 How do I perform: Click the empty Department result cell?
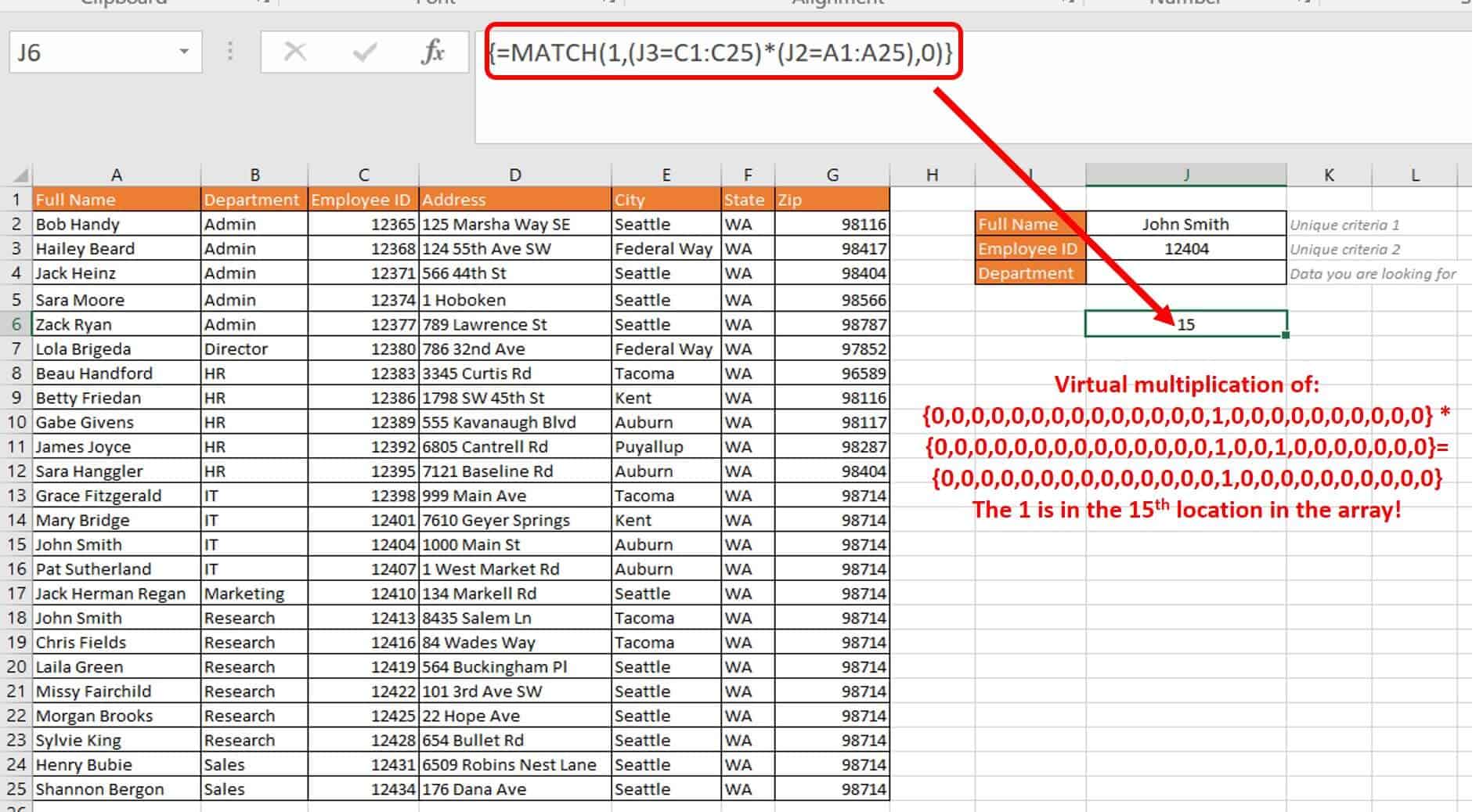(x=1185, y=273)
